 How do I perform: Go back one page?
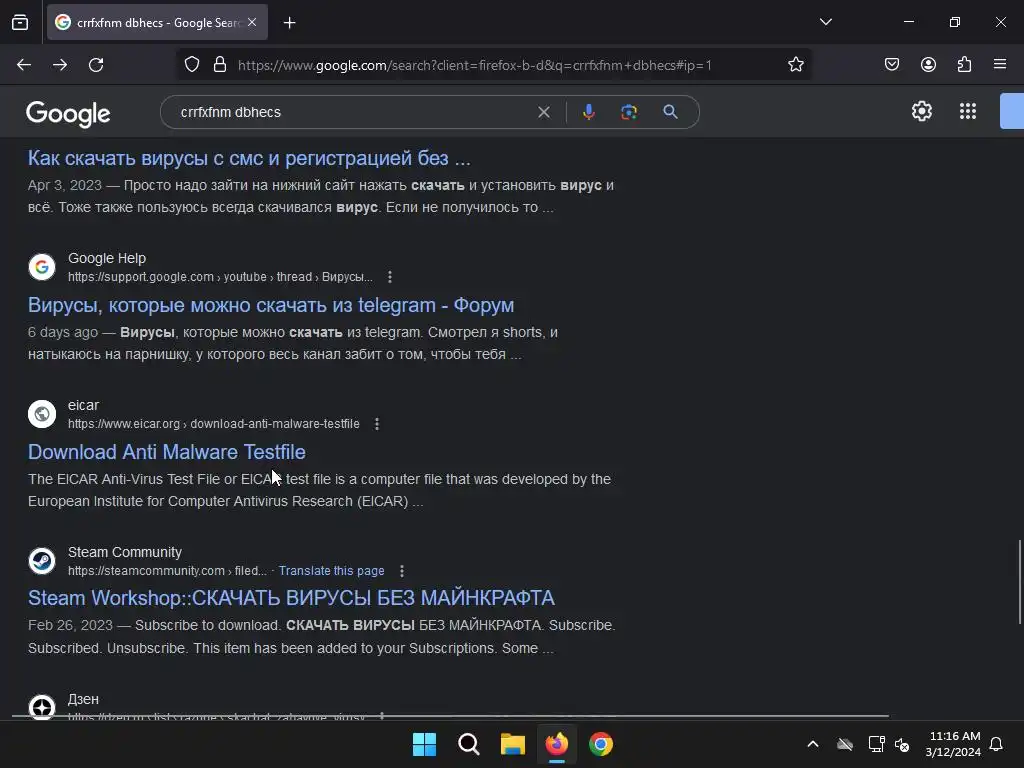pos(24,65)
